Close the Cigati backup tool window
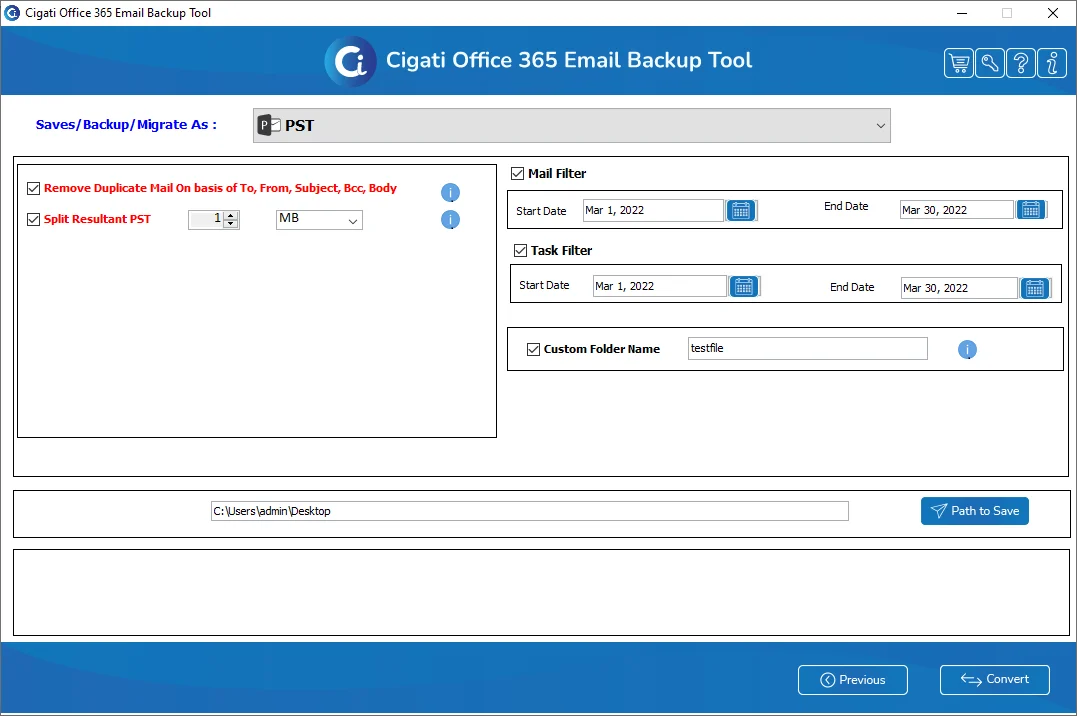This screenshot has width=1077, height=716. click(1052, 13)
